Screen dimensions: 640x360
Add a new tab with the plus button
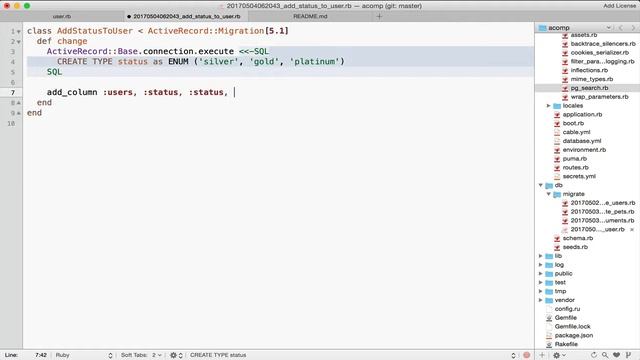pos(379,16)
